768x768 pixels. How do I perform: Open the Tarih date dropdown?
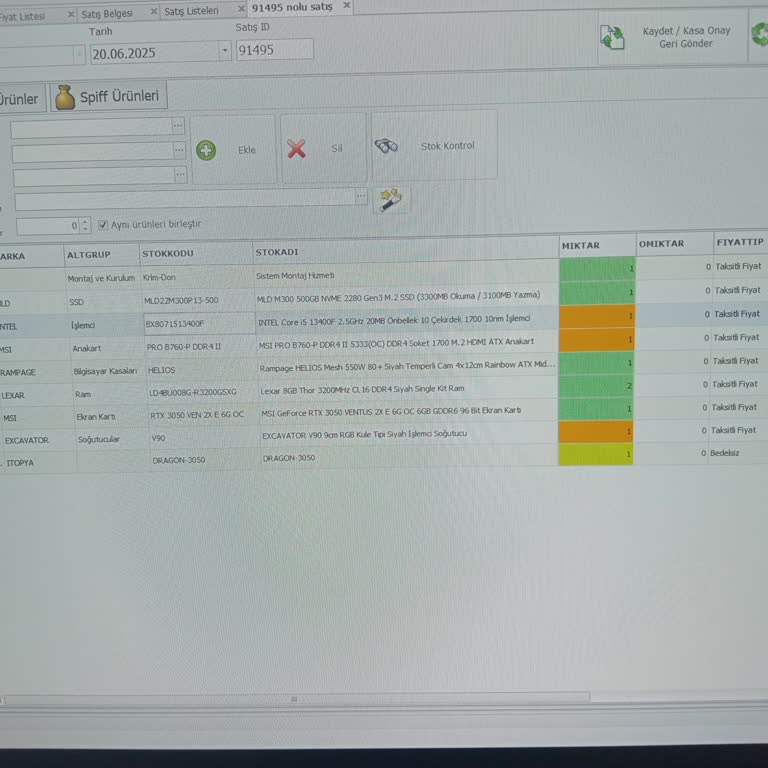point(224,50)
